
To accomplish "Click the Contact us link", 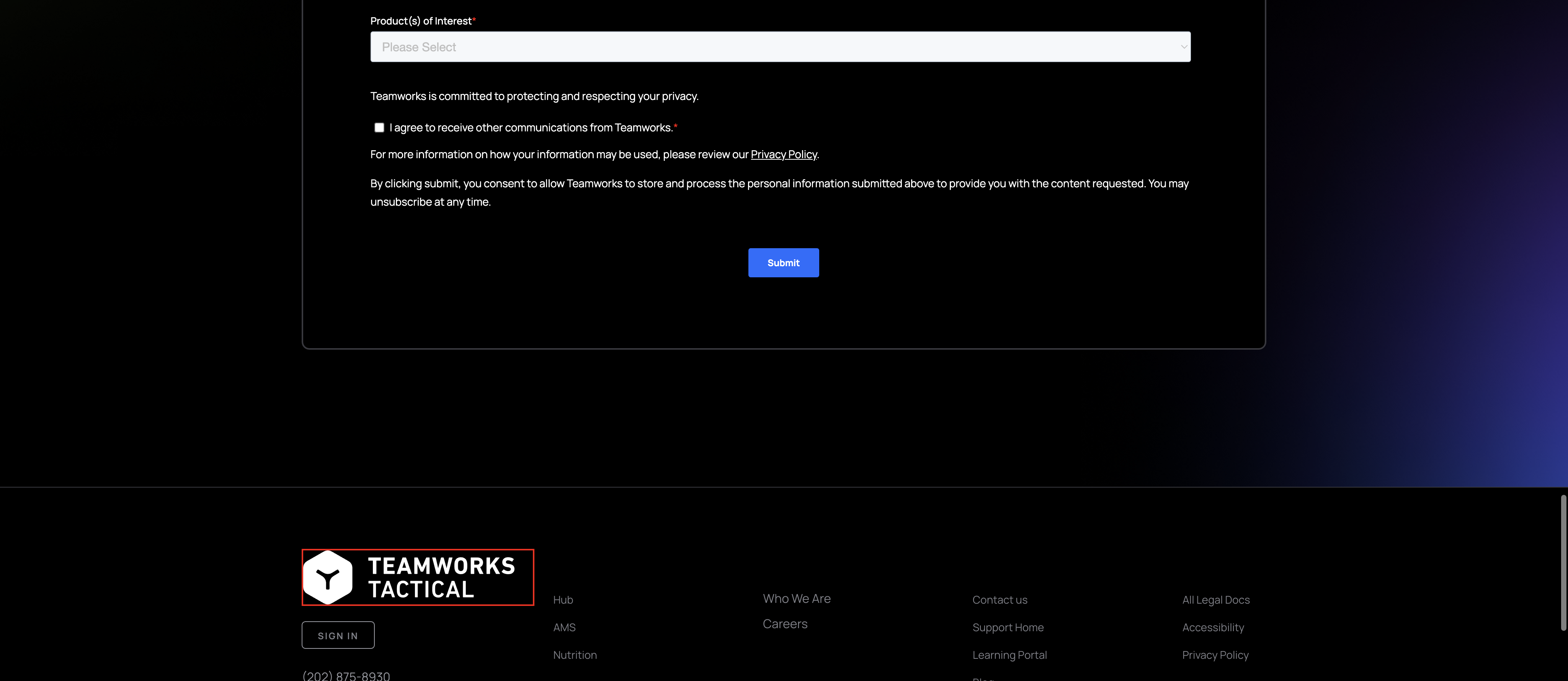I will pos(1000,600).
